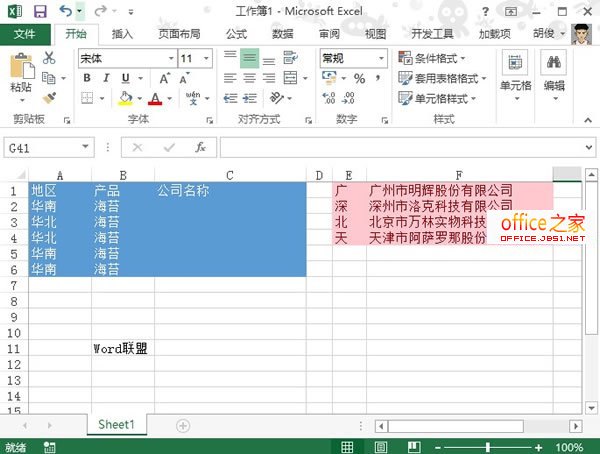Open the 条件格式 conditional formatting menu
Image resolution: width=600 pixels, height=454 pixels.
[432, 58]
